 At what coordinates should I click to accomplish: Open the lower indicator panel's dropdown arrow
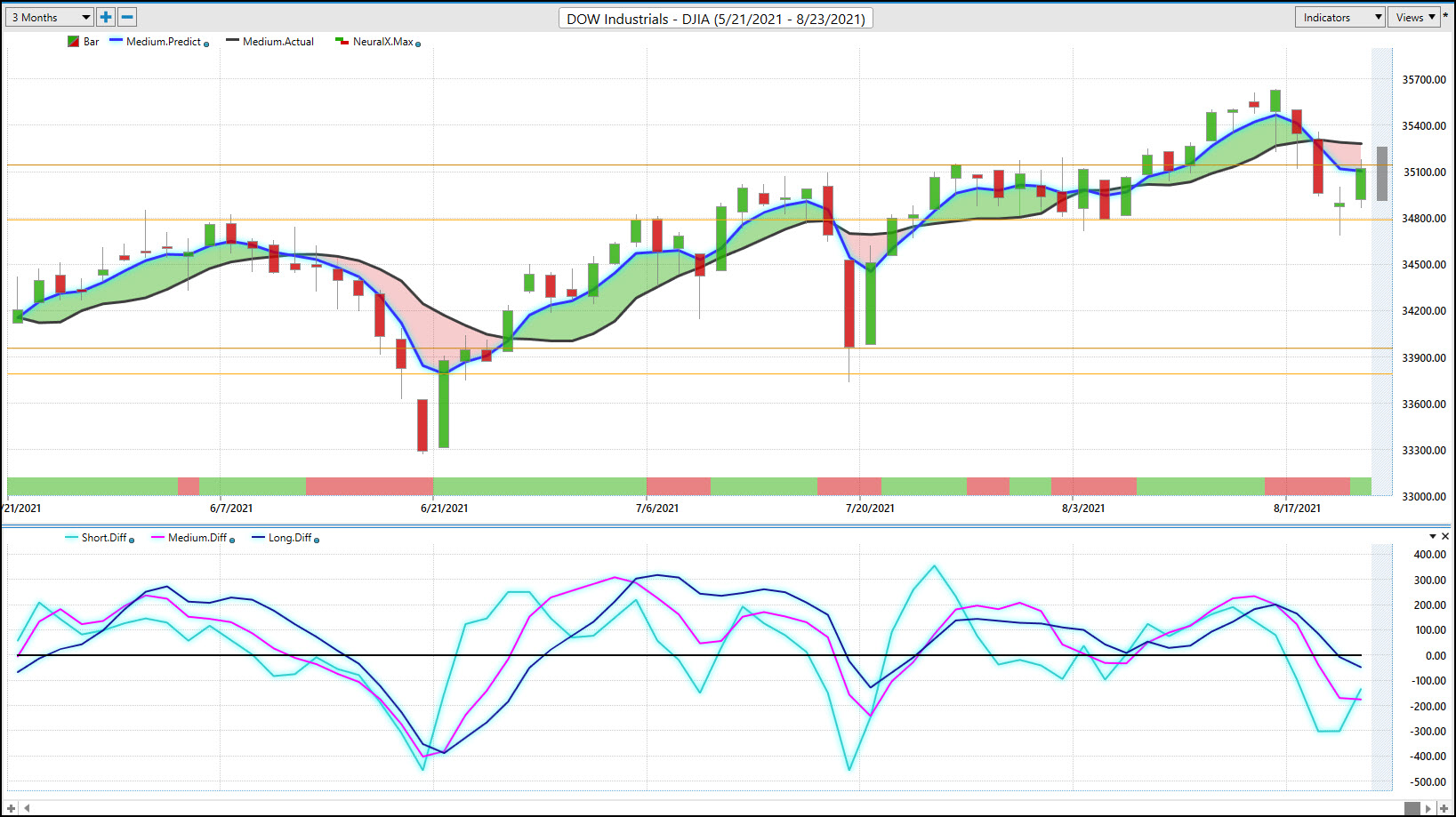pyautogui.click(x=1433, y=536)
